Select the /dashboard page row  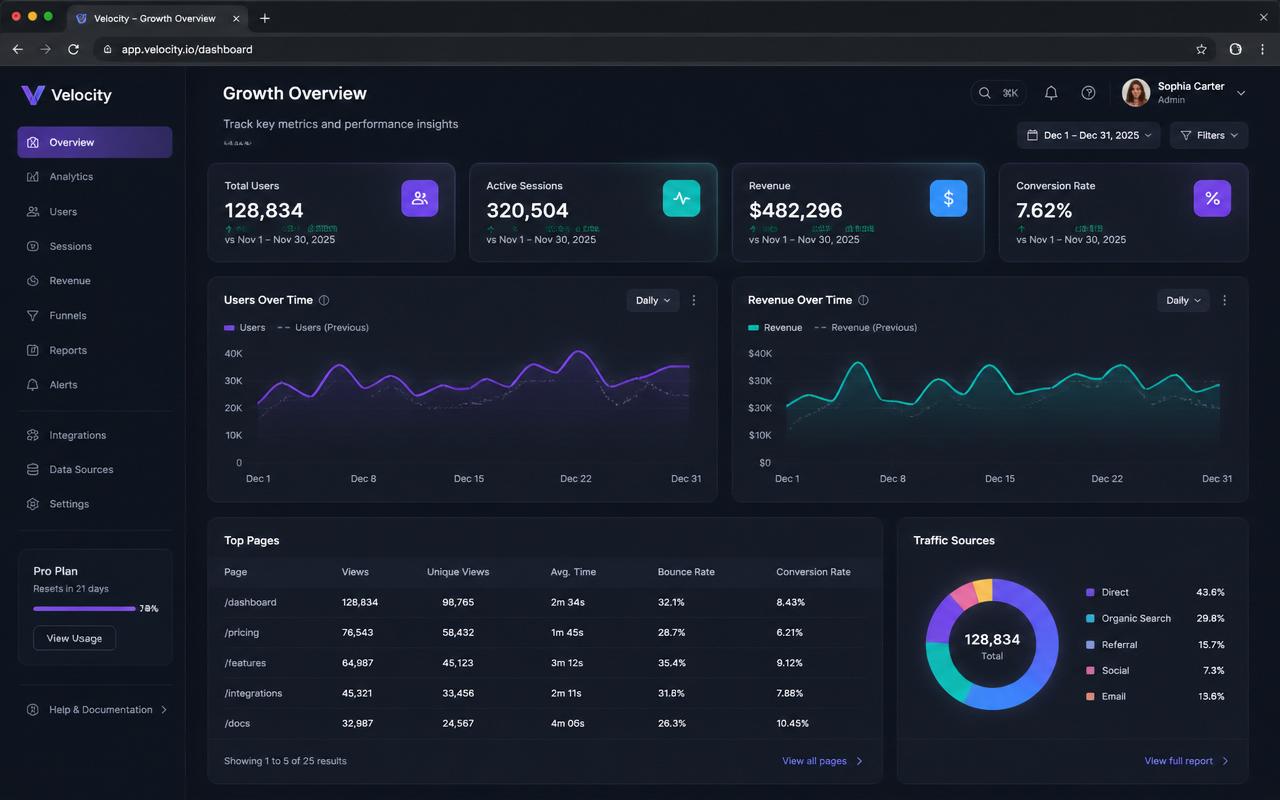click(x=545, y=602)
